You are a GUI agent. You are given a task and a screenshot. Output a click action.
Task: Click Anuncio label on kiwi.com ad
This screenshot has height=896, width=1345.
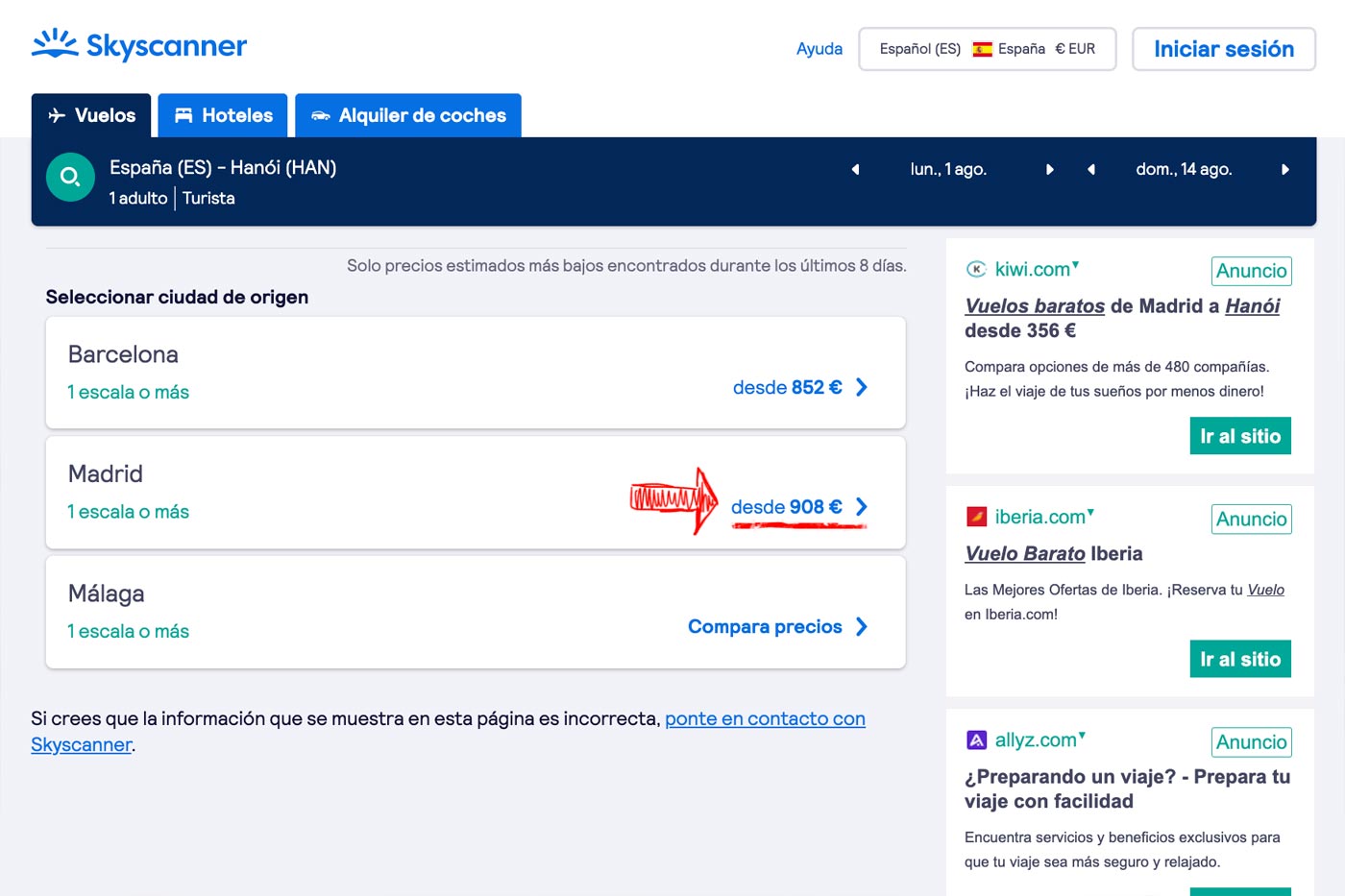coord(1252,271)
